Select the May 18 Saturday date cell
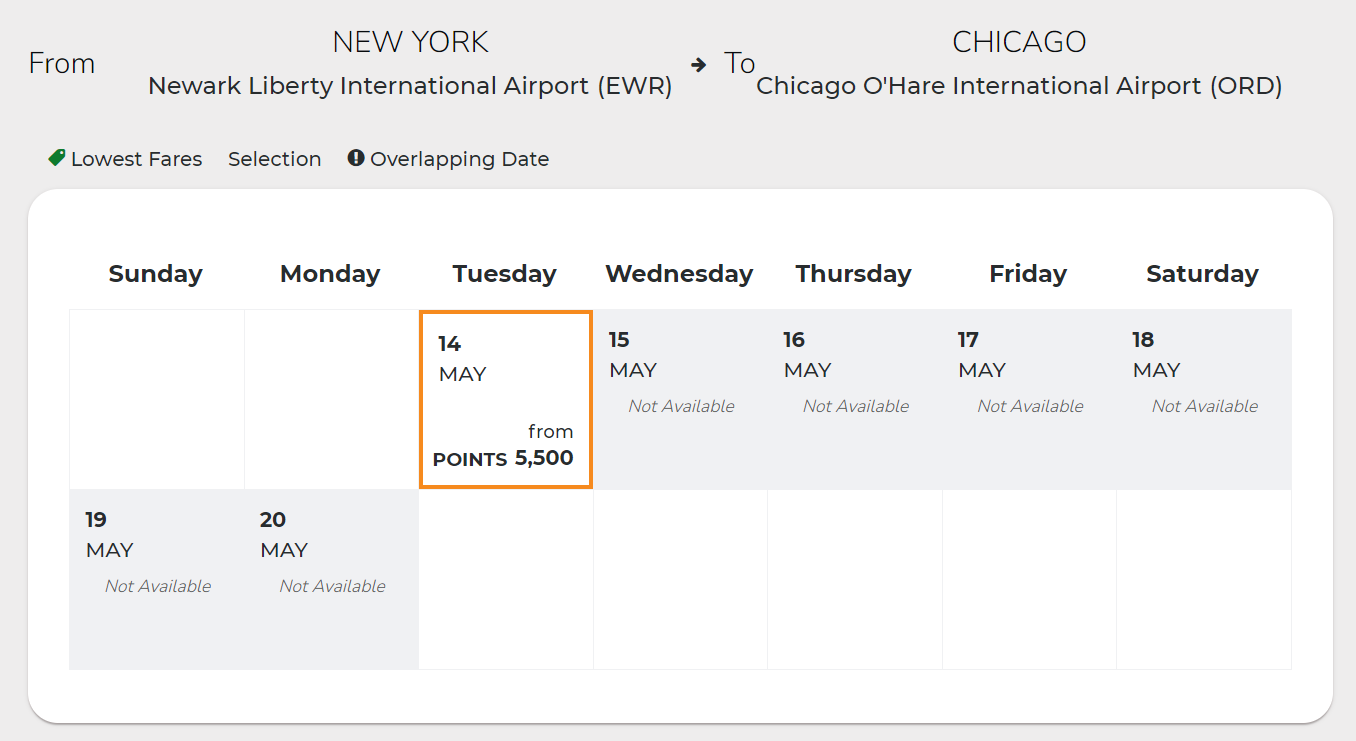Viewport: 1356px width, 741px height. click(x=1204, y=399)
